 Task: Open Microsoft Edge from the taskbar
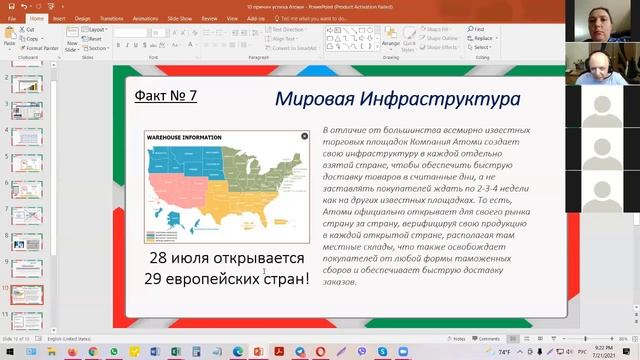(x=238, y=351)
